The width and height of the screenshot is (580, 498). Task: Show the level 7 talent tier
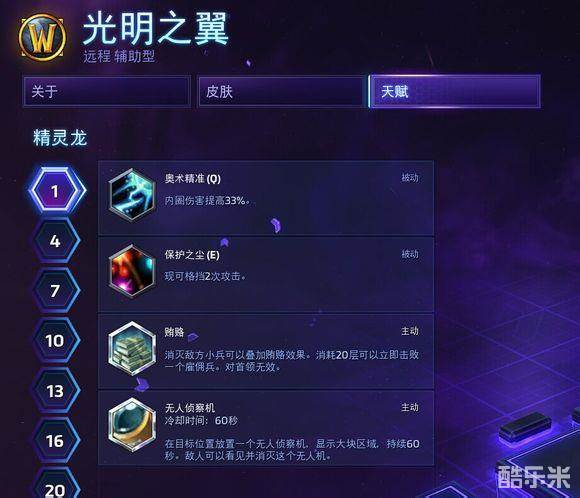click(56, 291)
